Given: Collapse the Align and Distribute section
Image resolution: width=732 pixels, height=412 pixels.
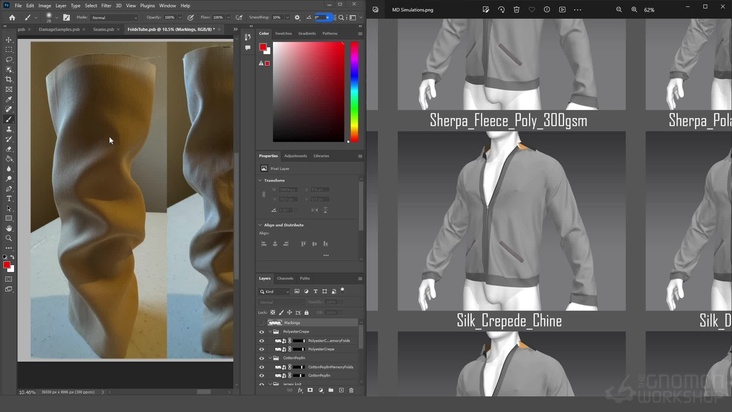Looking at the screenshot, I should [260, 225].
